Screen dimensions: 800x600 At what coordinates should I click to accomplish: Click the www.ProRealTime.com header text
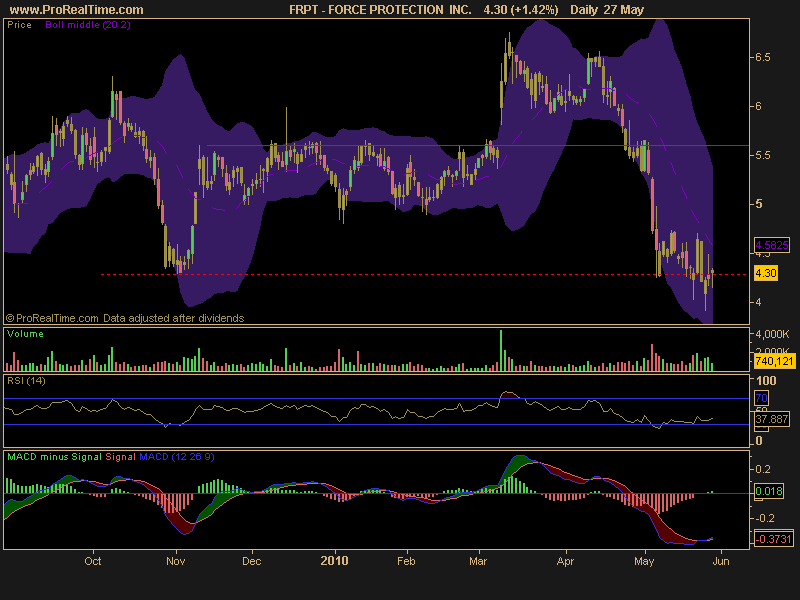[x=77, y=10]
